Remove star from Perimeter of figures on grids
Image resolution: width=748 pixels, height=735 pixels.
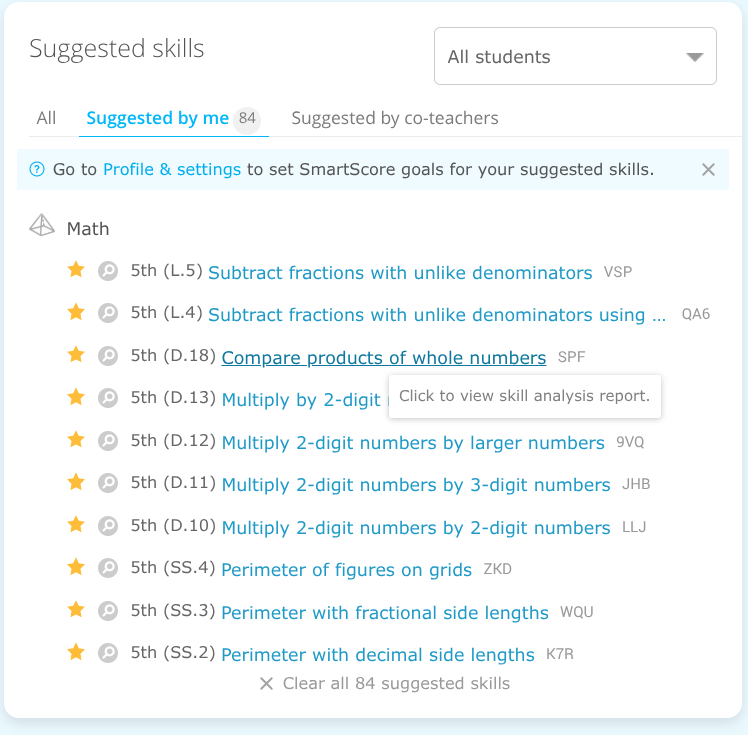tap(76, 568)
